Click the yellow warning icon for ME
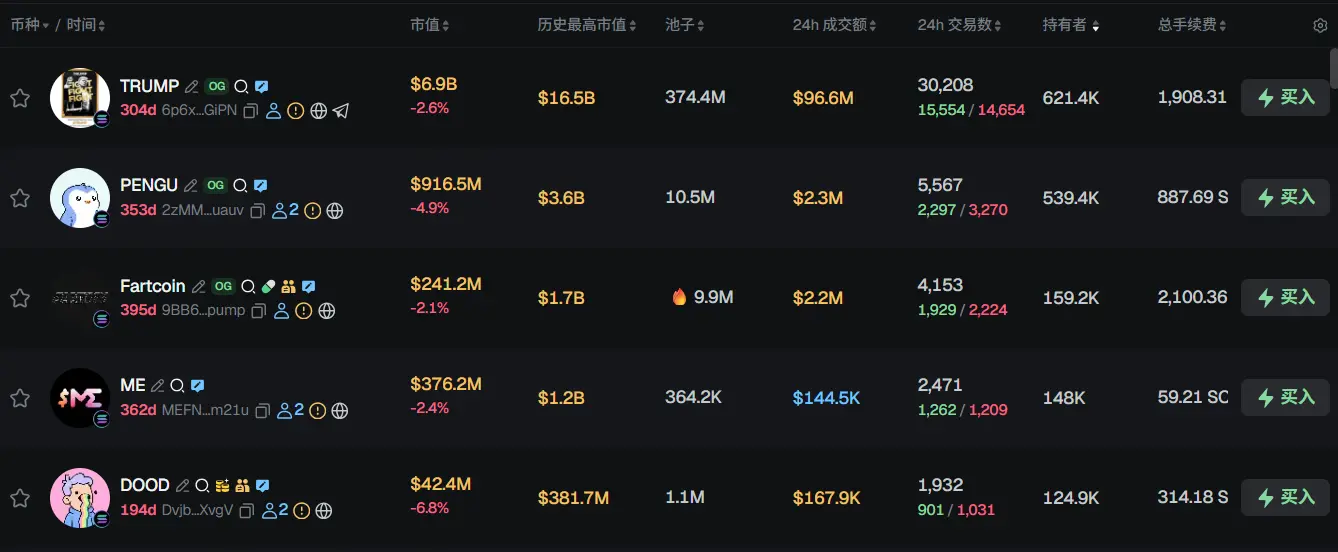The width and height of the screenshot is (1338, 552). point(317,411)
